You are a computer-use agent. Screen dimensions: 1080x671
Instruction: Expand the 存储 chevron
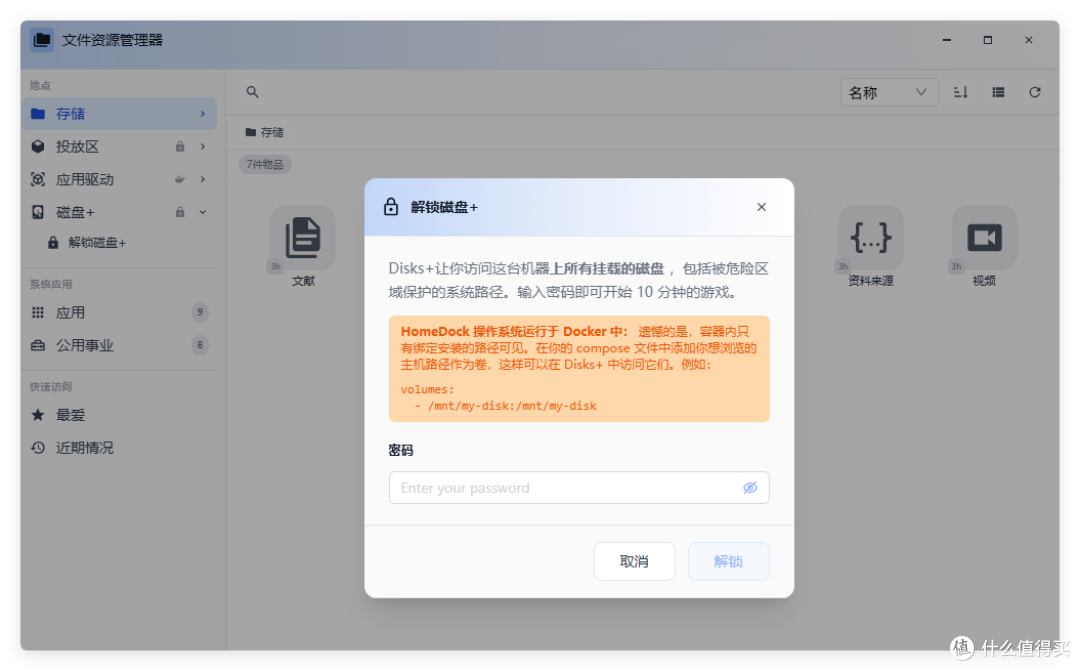(202, 114)
